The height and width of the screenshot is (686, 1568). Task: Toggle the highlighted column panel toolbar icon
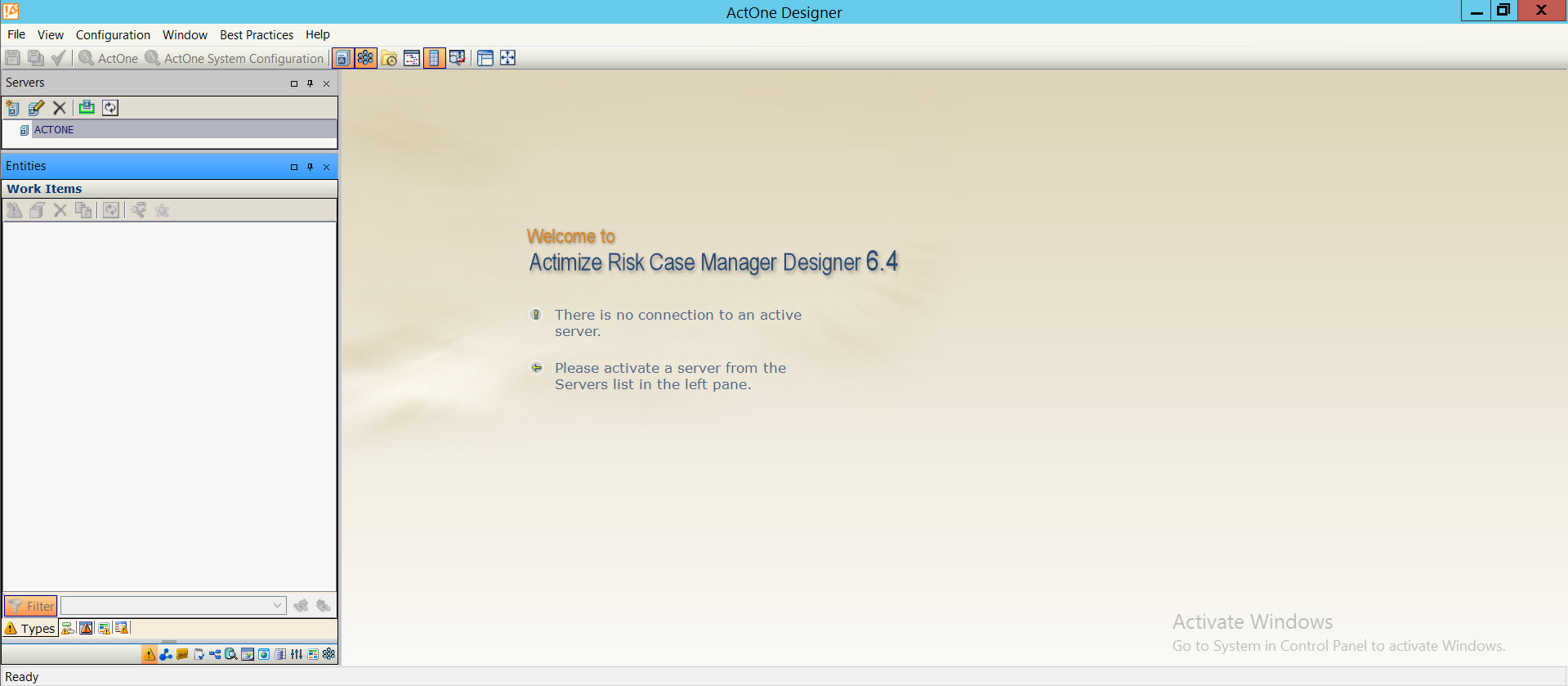point(434,58)
